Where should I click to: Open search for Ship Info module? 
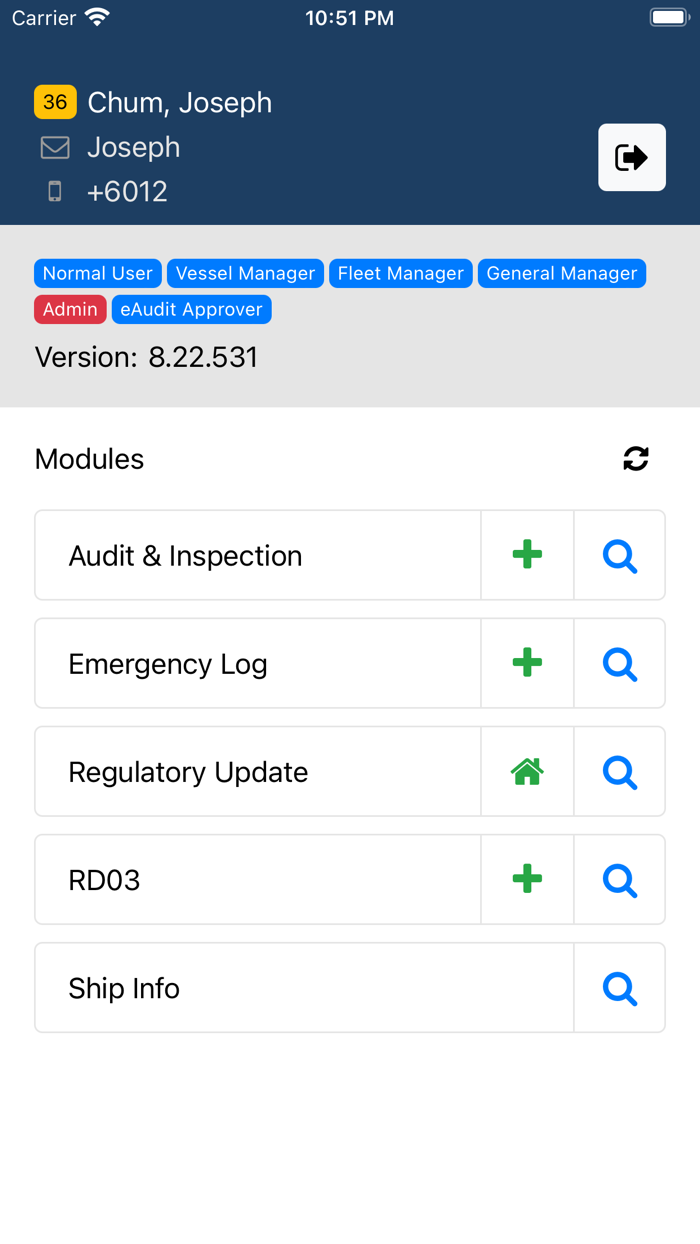(619, 987)
